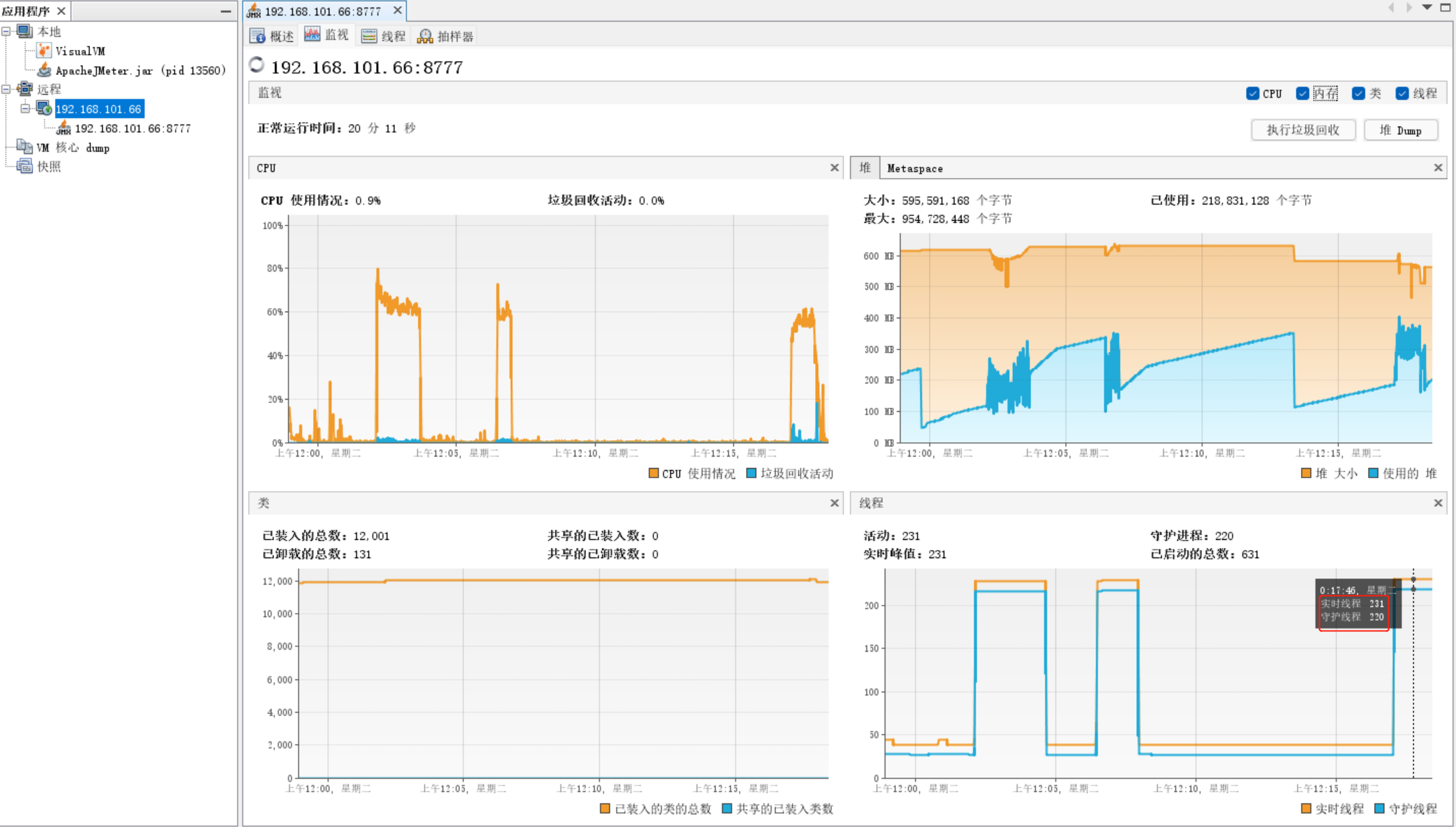Disable the 线程 checkbox
Image resolution: width=1456 pixels, height=827 pixels.
[x=1402, y=93]
